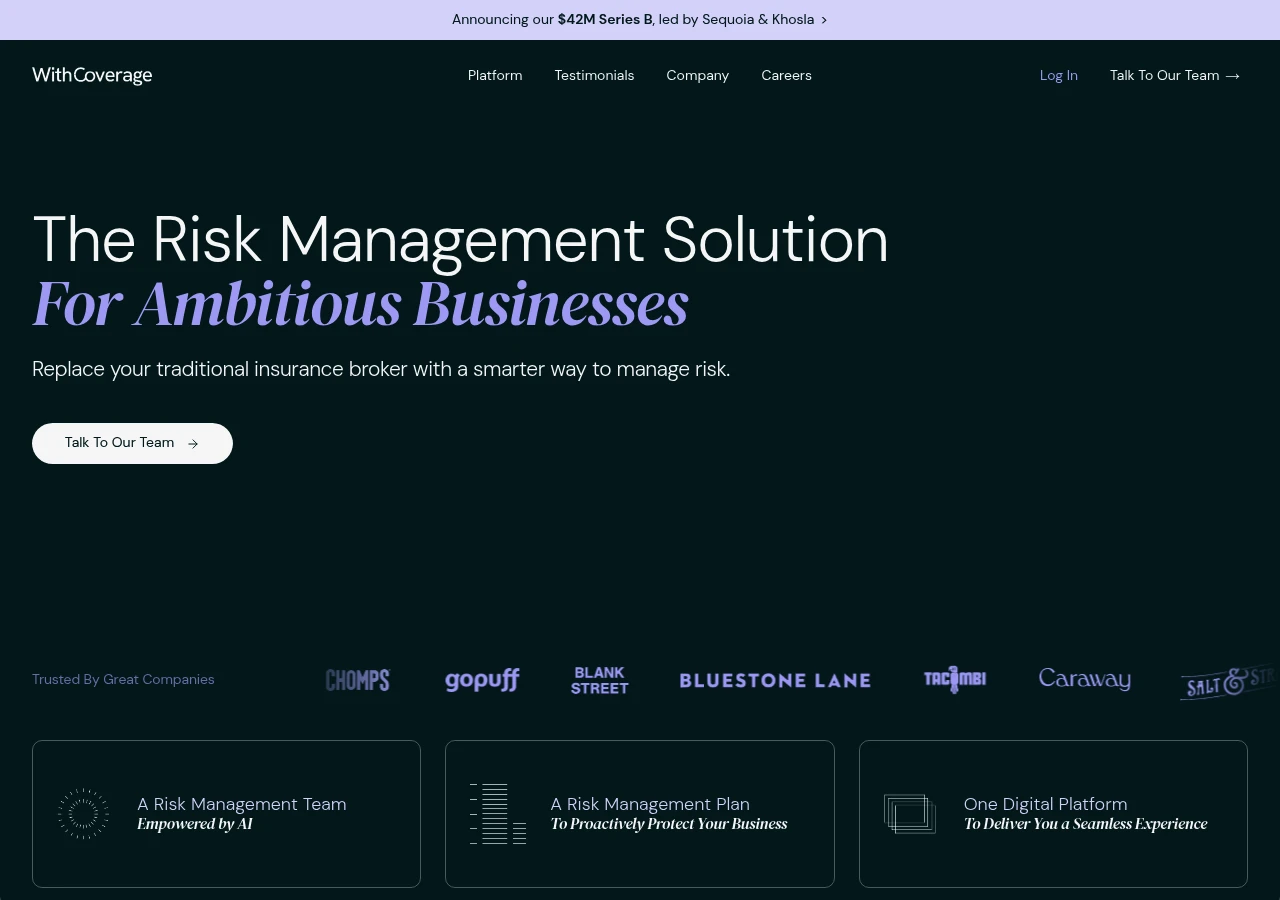
Task: Click the Log In link
Action: click(x=1059, y=75)
